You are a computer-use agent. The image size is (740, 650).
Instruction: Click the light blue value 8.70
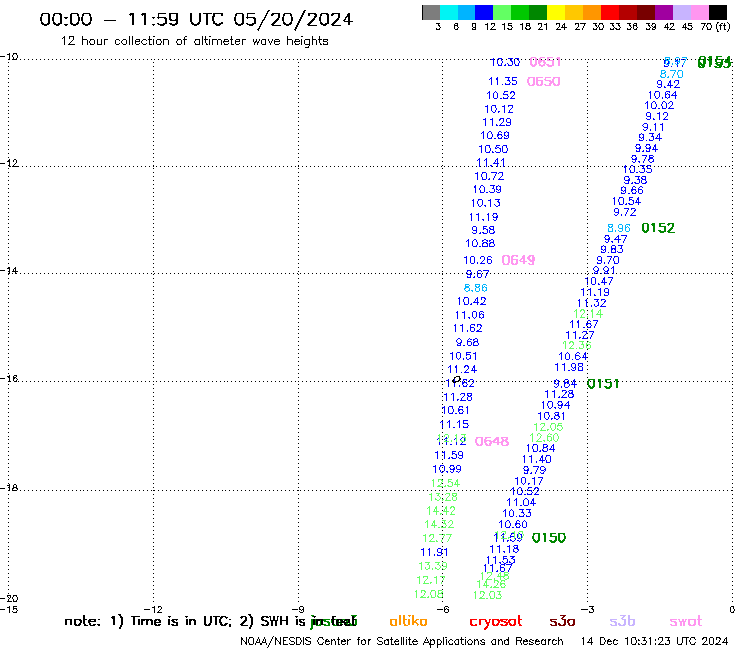tap(671, 75)
